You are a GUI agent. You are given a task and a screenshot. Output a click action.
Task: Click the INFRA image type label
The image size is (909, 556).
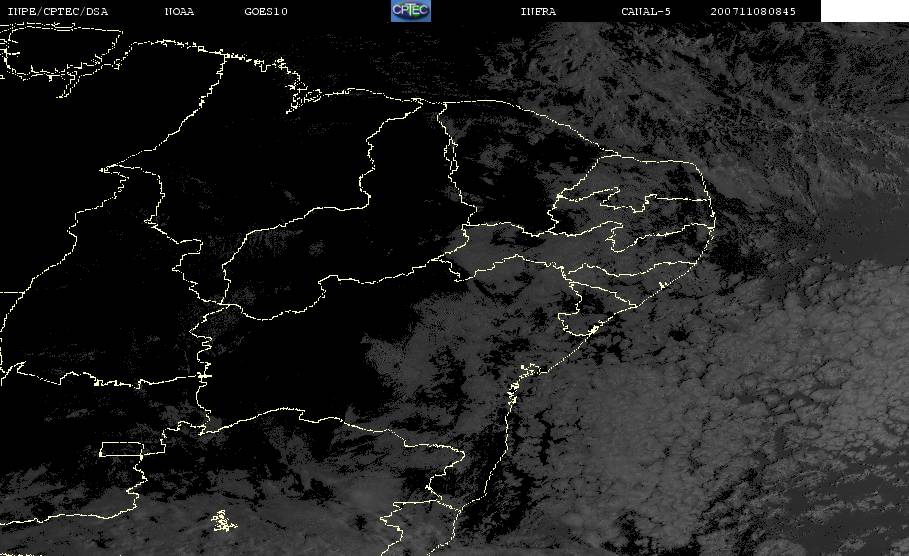pos(538,11)
